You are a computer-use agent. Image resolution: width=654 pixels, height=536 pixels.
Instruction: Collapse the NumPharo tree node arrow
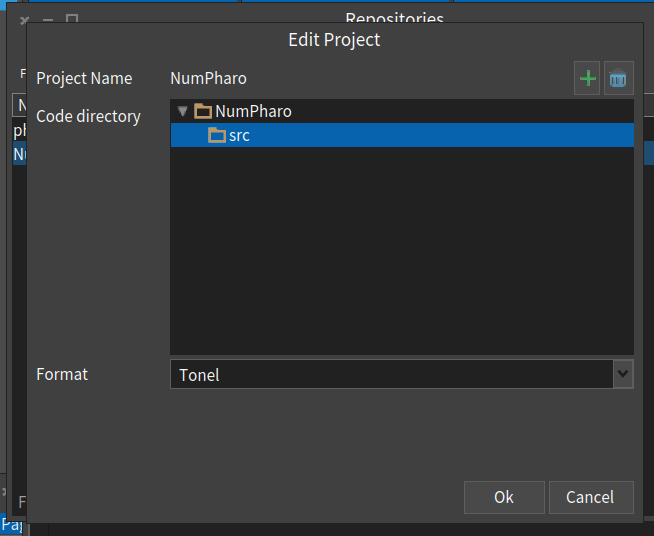tap(182, 111)
